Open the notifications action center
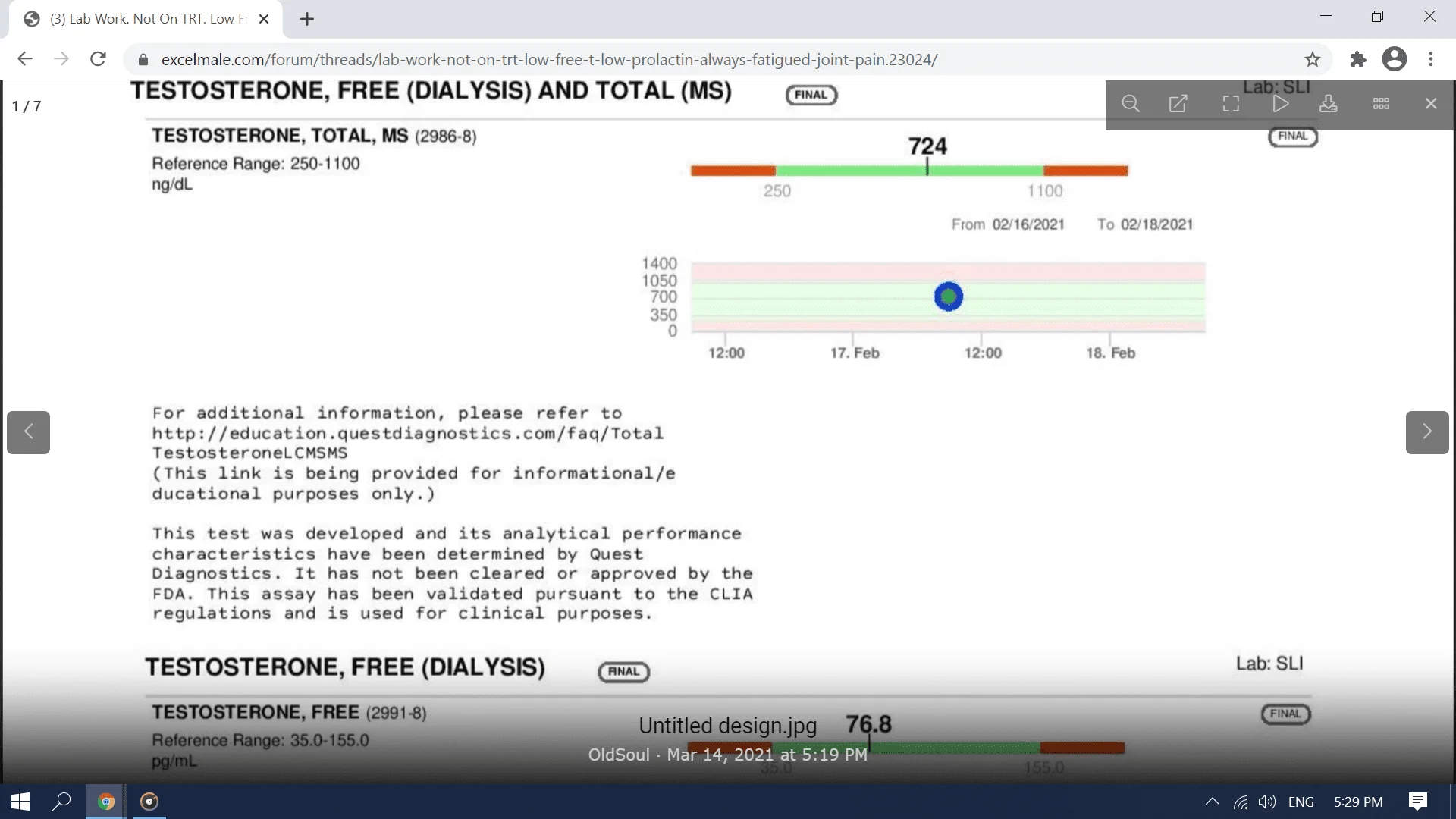 coord(1418,802)
